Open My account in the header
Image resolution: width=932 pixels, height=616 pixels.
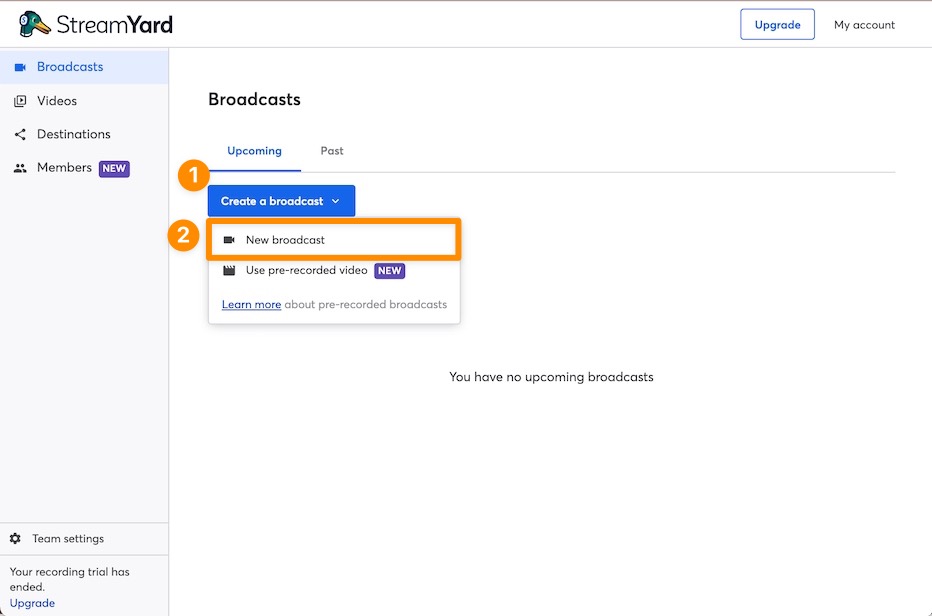tap(864, 25)
